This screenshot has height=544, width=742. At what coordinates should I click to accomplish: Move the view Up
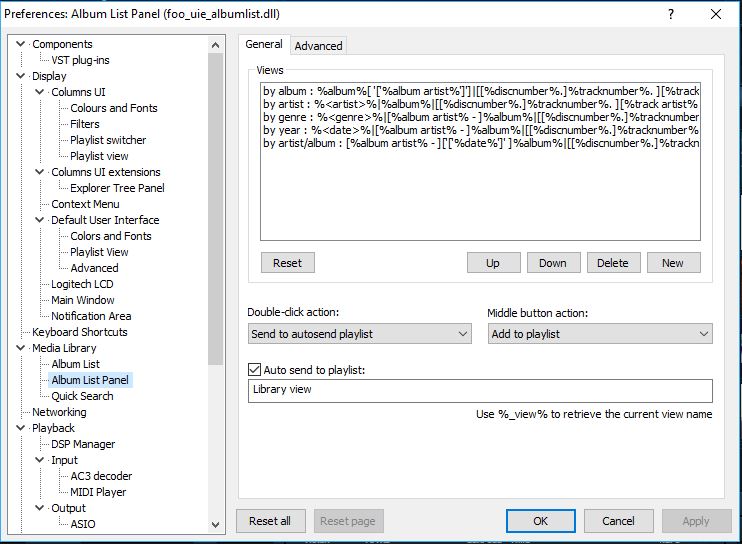[x=493, y=263]
